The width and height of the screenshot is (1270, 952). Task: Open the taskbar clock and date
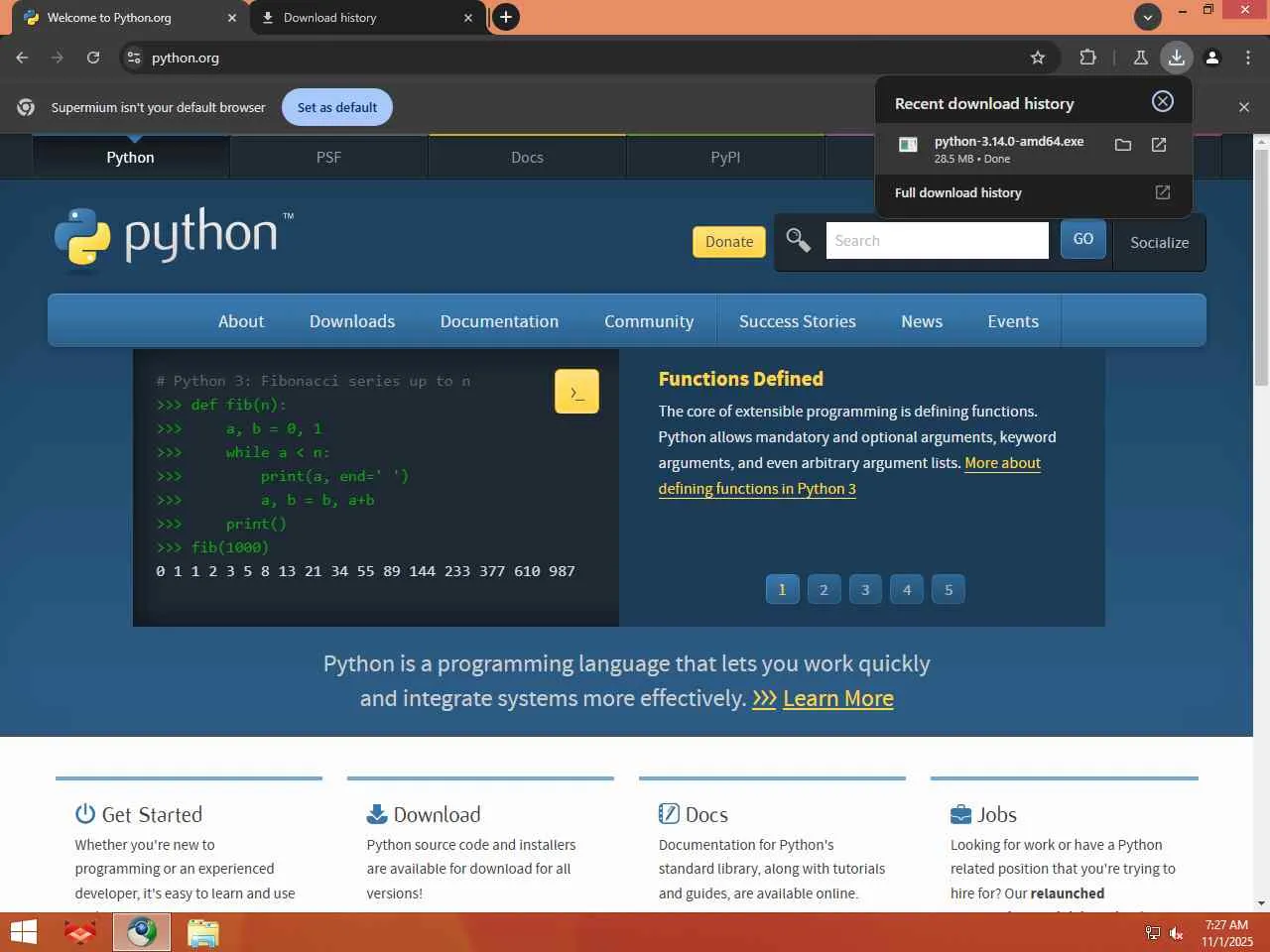point(1227,933)
